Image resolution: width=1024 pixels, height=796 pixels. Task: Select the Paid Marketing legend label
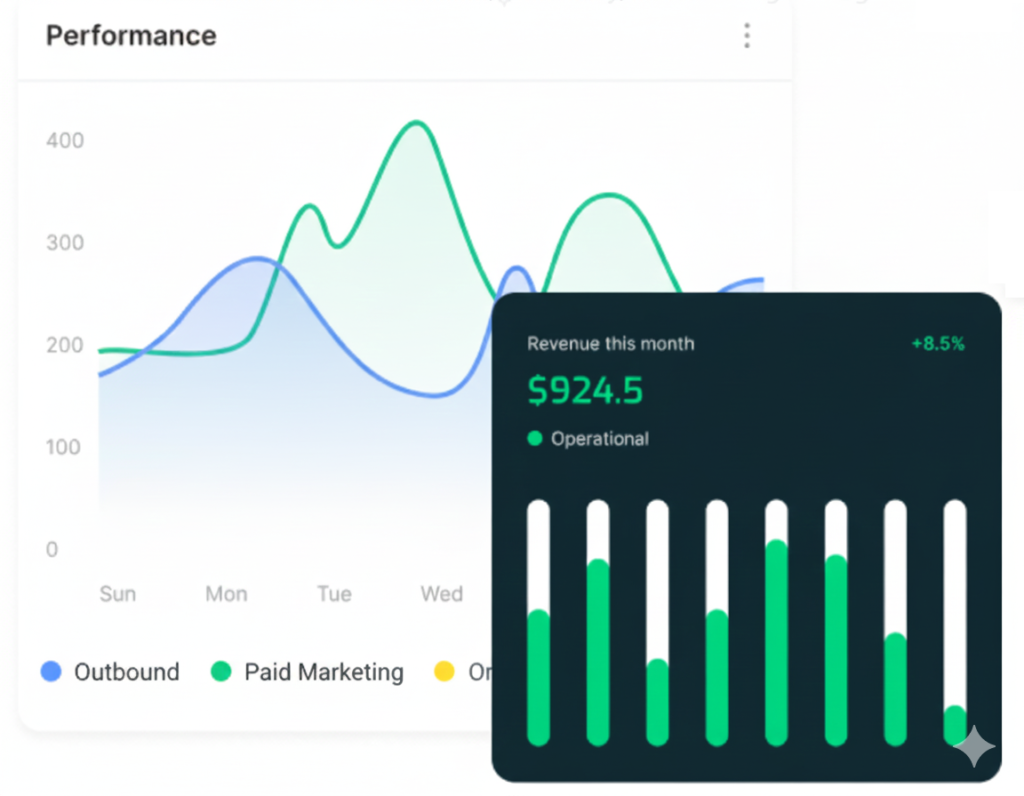(x=323, y=672)
